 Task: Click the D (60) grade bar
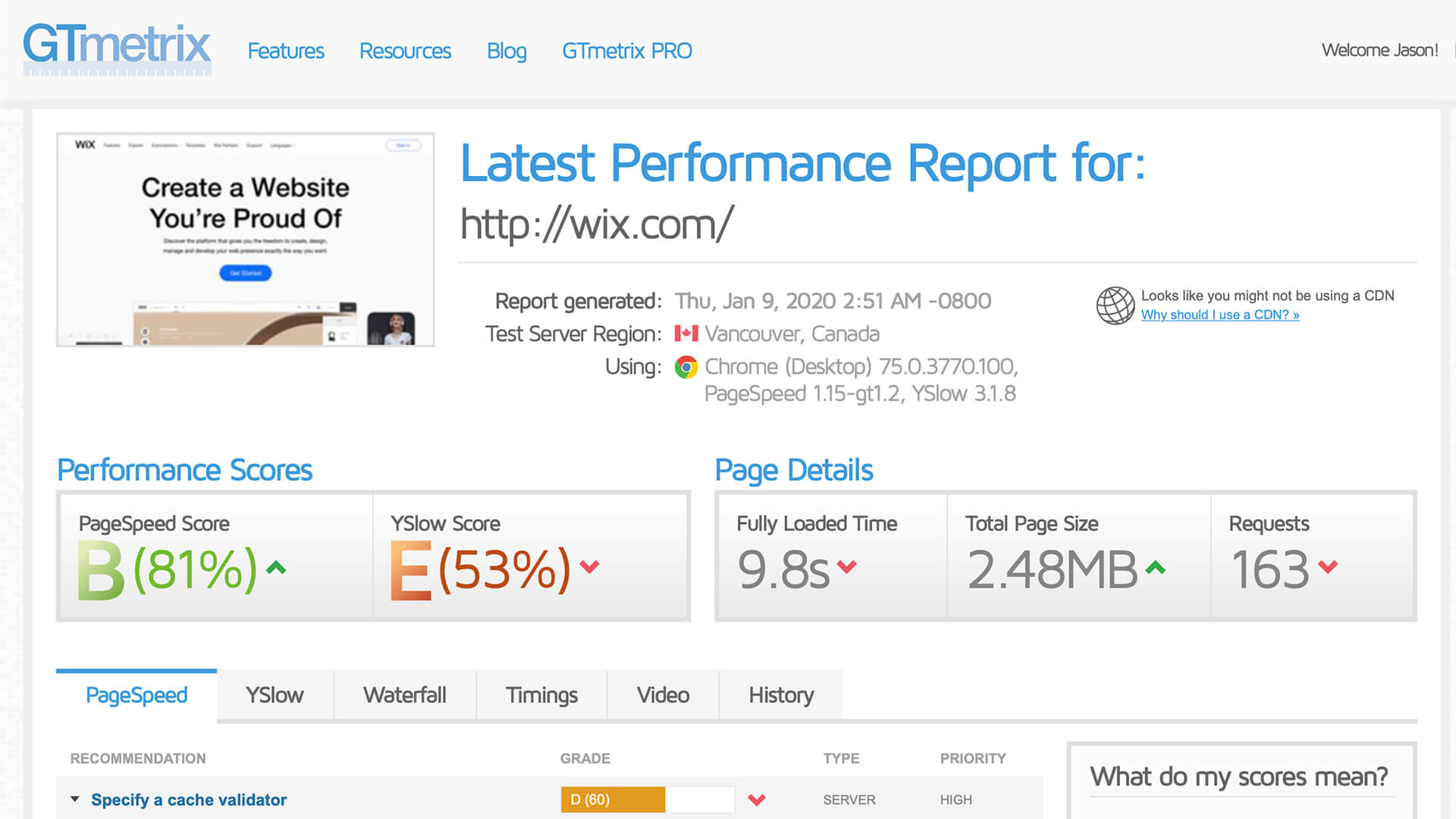click(648, 799)
